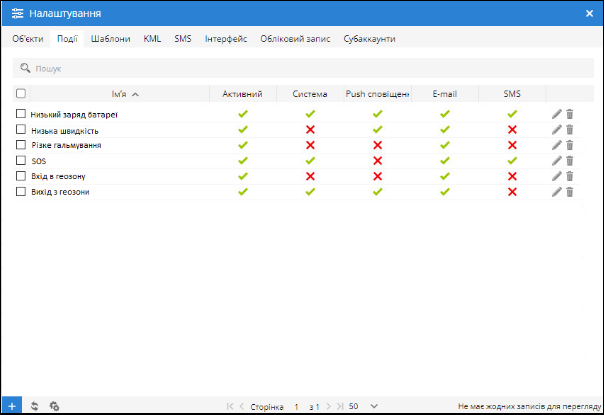The image size is (605, 415).
Task: Toggle SMS status for Низька швидкість
Action: (512, 130)
